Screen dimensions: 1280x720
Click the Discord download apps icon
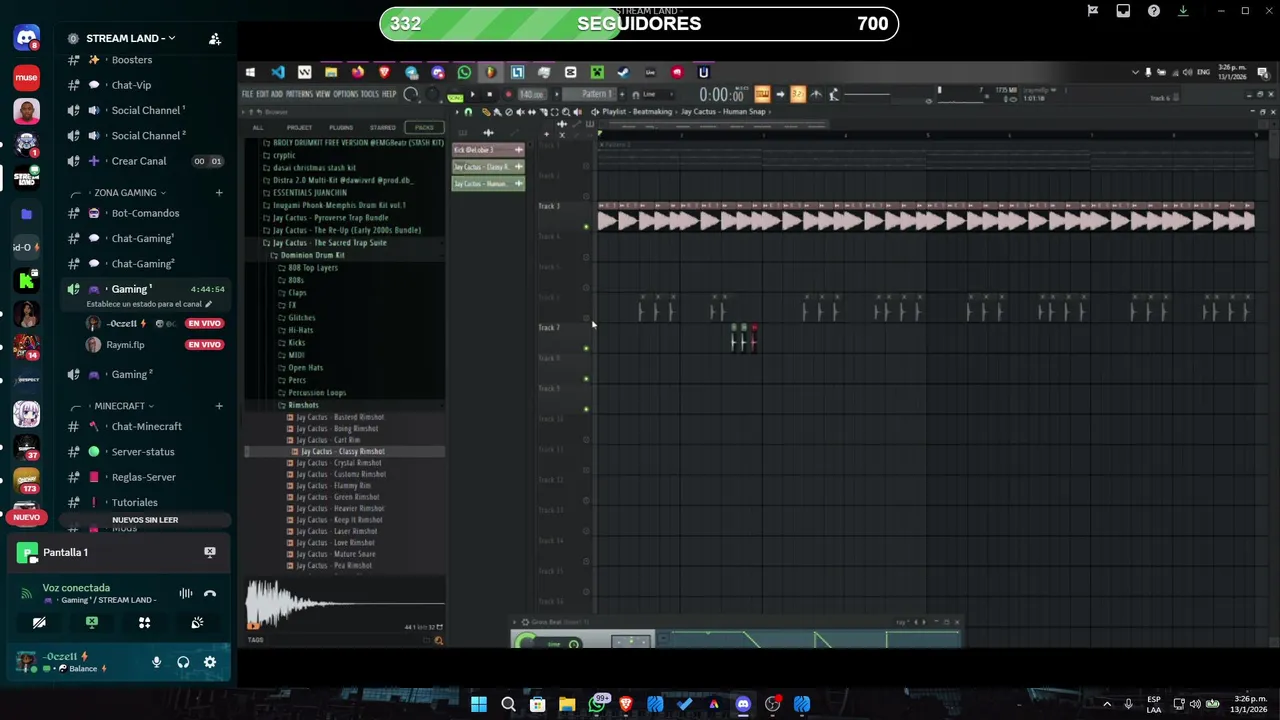(x=1183, y=11)
